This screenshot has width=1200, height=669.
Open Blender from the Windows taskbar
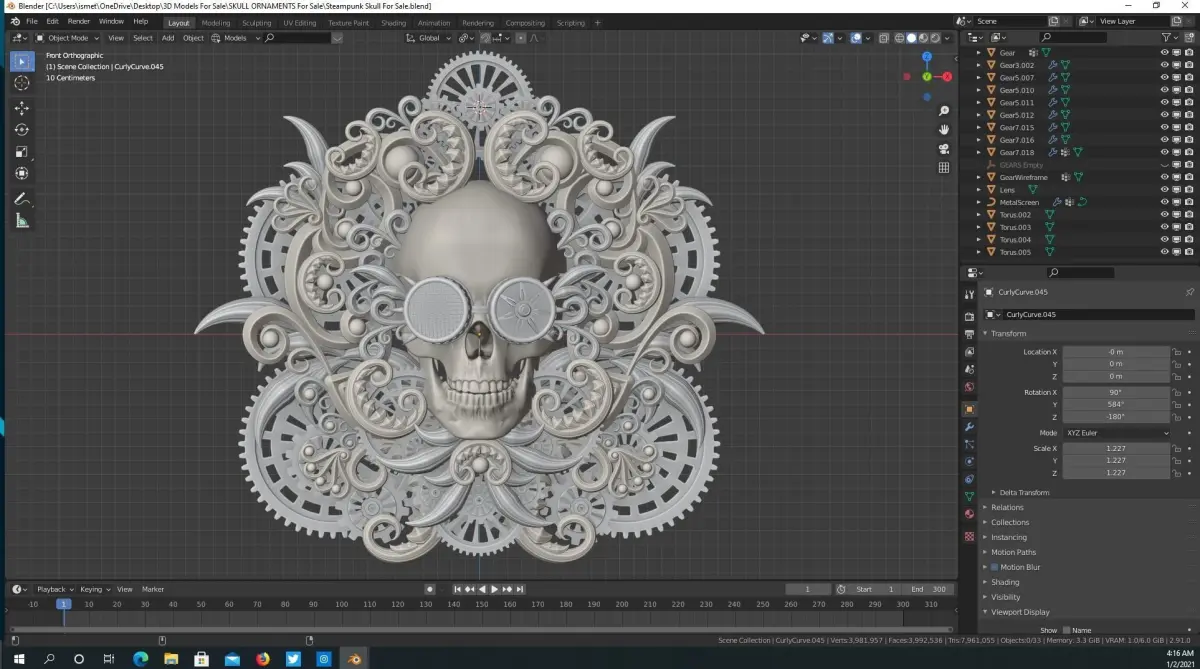354,659
